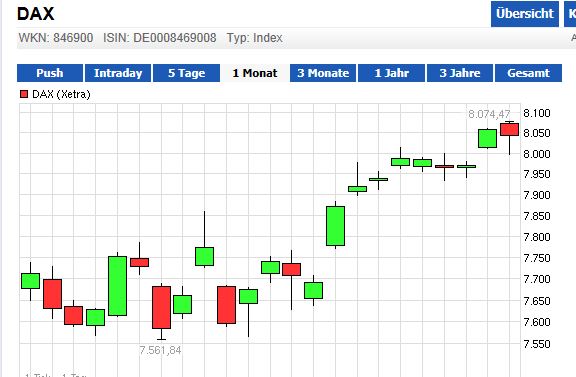576x377 pixels.
Task: Click the low value label 7.561,84
Action: pos(161,350)
